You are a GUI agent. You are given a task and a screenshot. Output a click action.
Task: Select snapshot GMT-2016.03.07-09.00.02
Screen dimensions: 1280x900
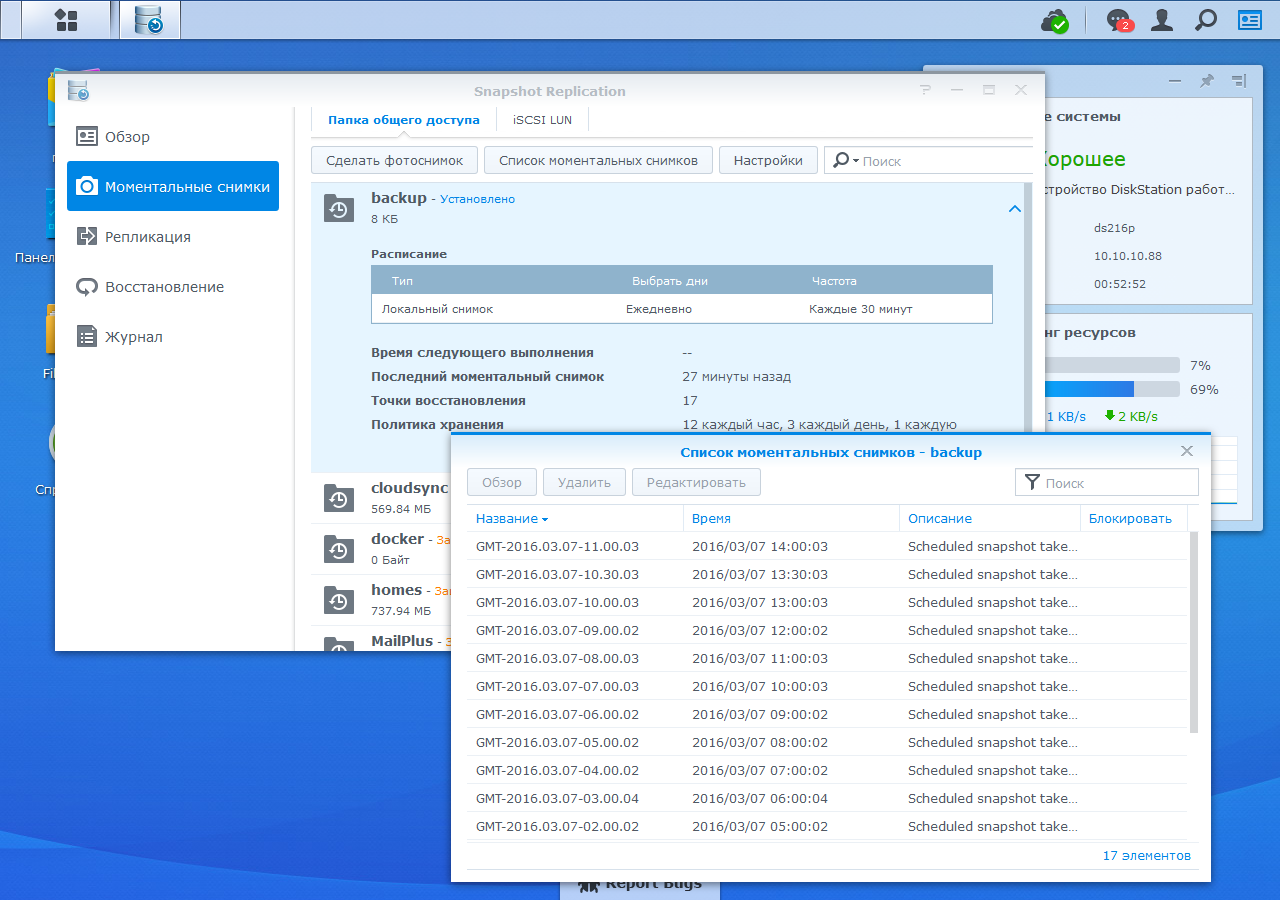(x=827, y=631)
